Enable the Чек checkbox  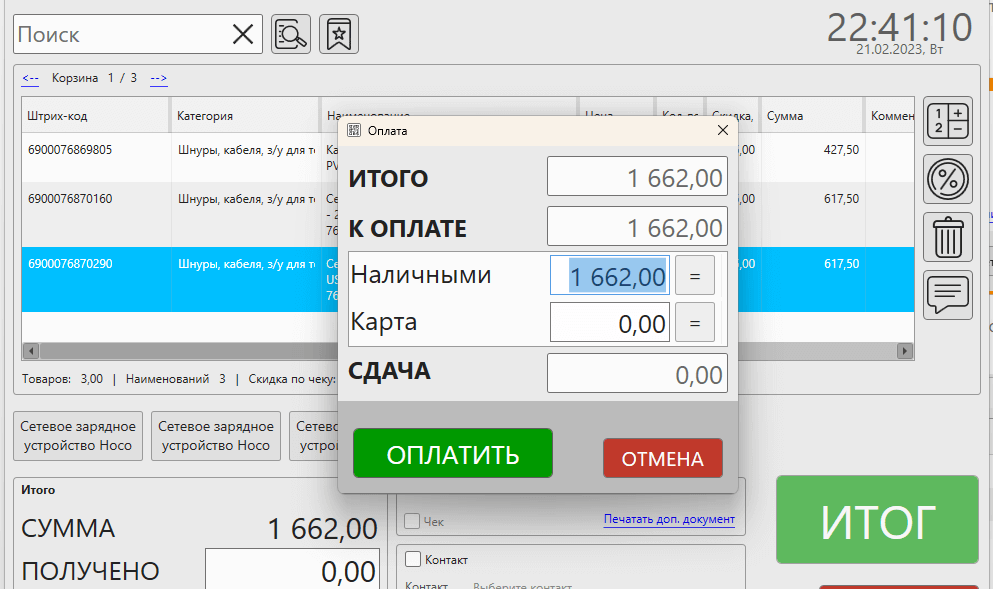pyautogui.click(x=412, y=521)
